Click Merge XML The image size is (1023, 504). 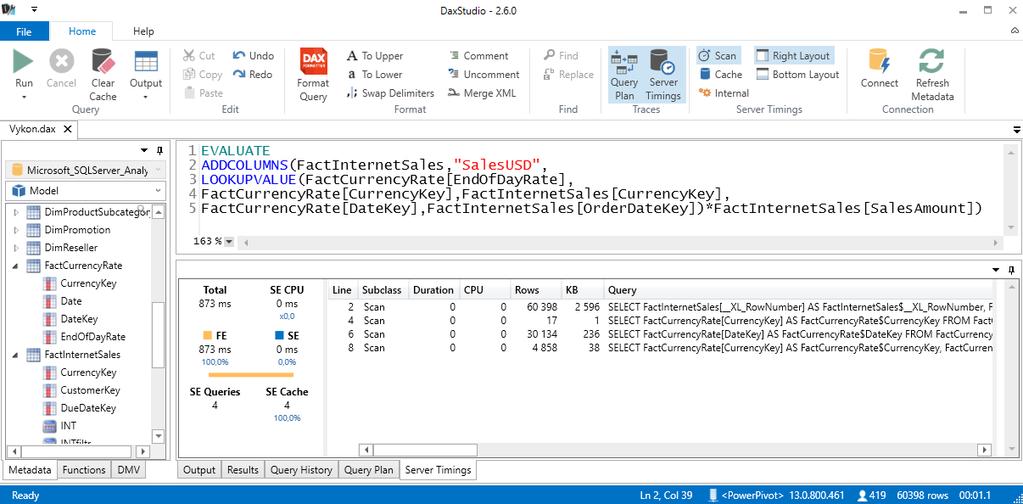pyautogui.click(x=482, y=93)
